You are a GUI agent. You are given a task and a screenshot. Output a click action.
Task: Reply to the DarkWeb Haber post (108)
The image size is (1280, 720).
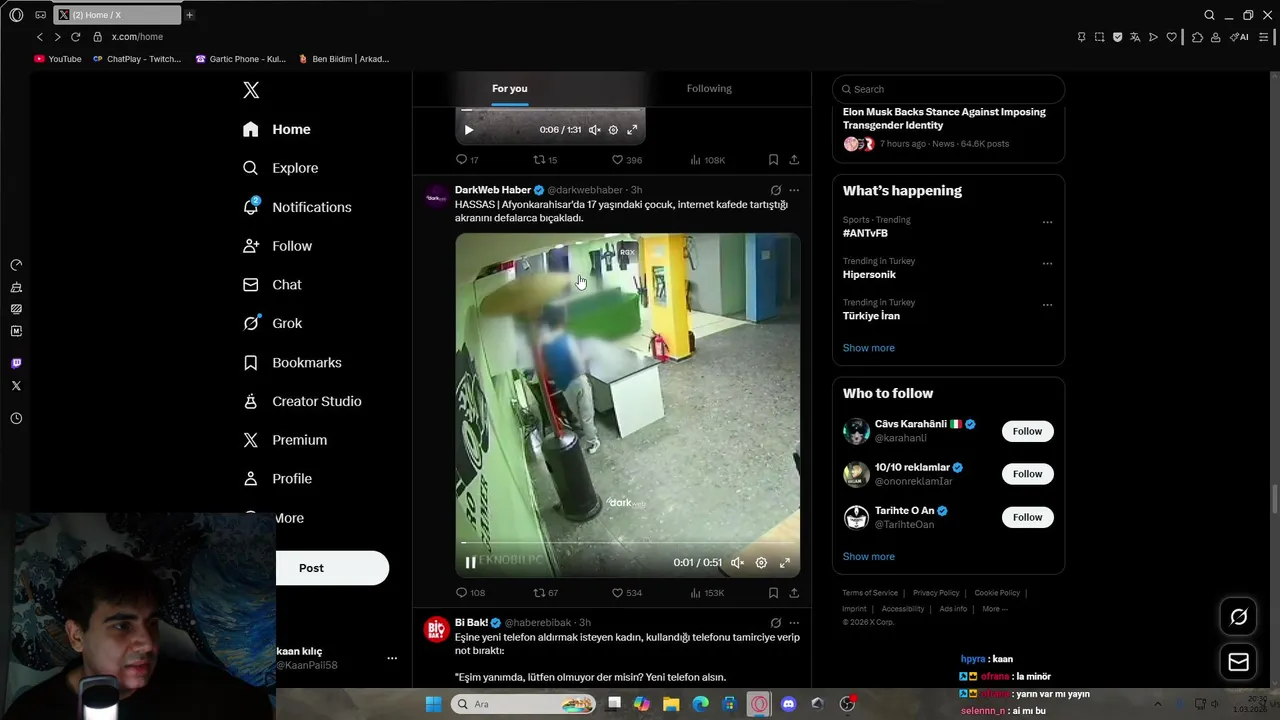(x=470, y=593)
